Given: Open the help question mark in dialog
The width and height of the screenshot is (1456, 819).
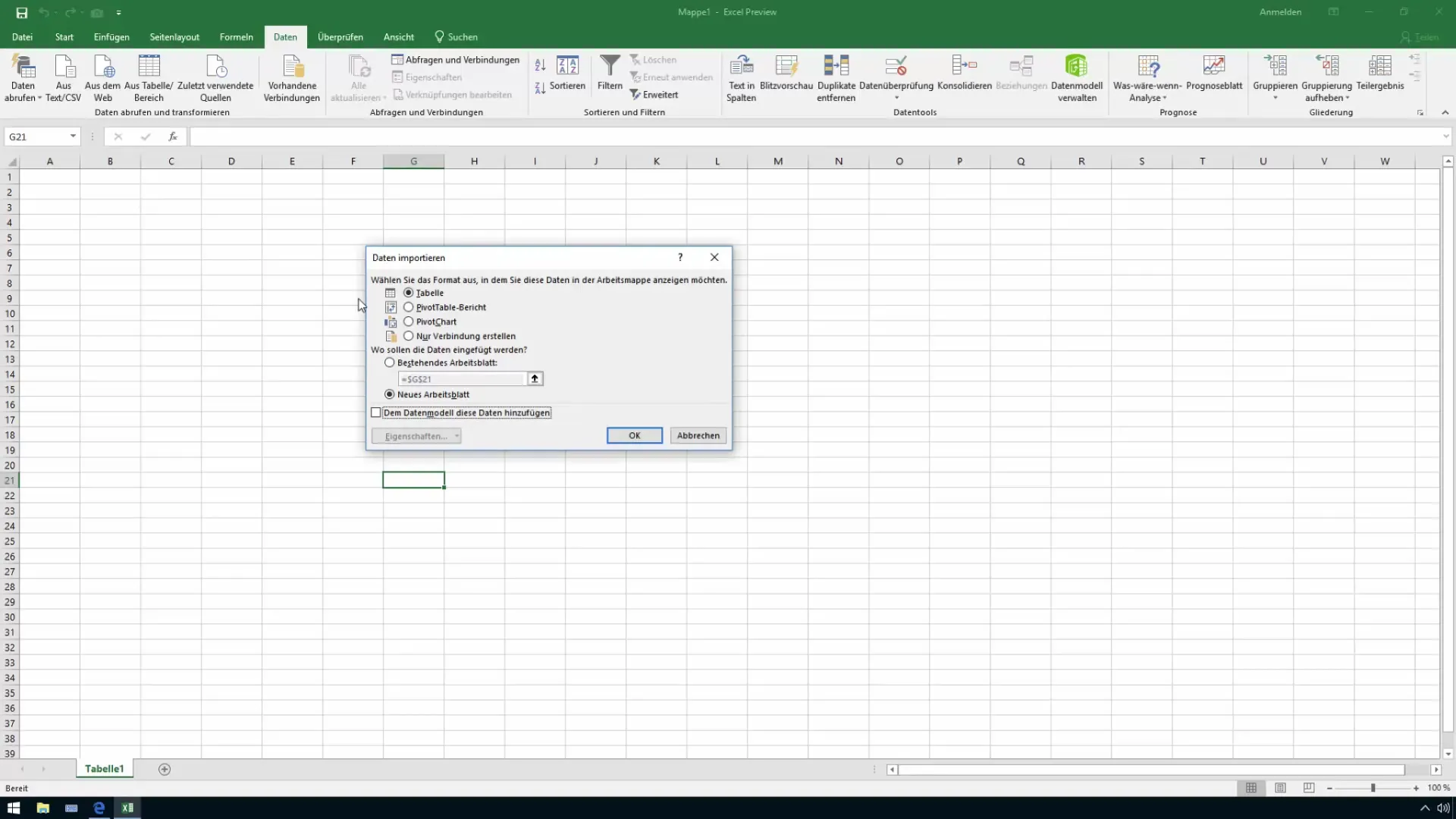Looking at the screenshot, I should click(680, 257).
